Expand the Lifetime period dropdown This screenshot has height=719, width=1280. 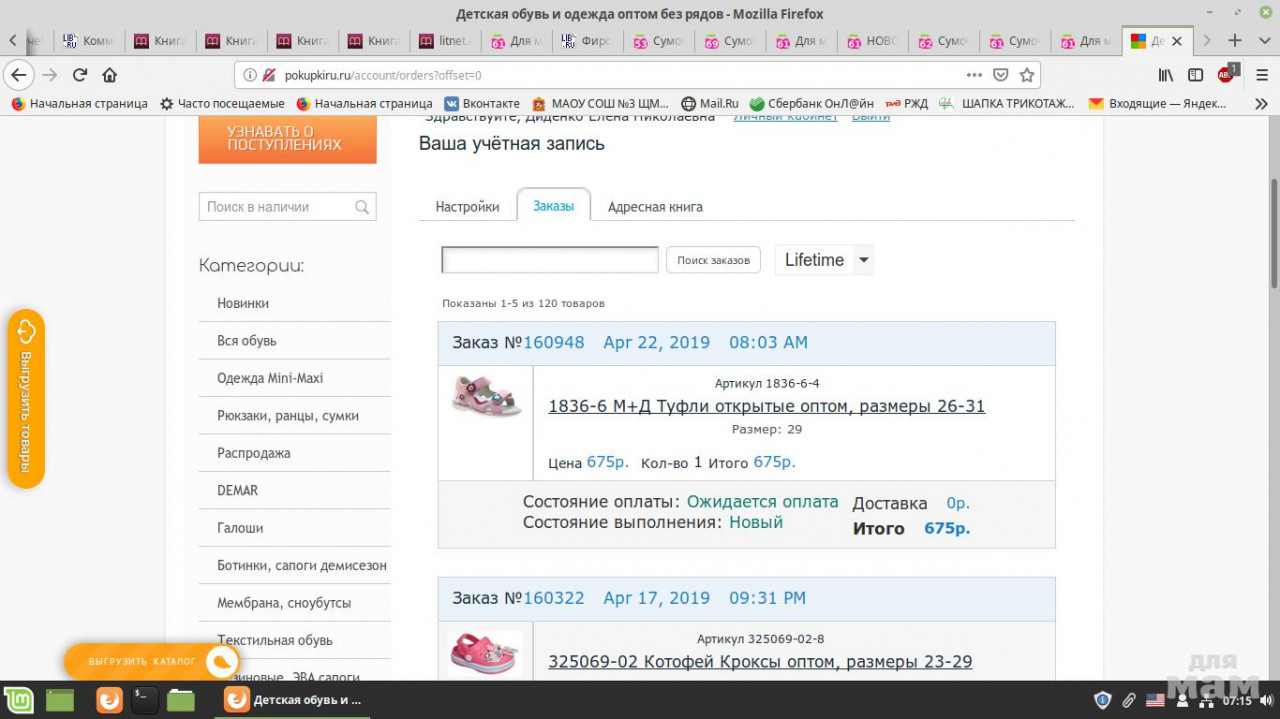(x=864, y=260)
